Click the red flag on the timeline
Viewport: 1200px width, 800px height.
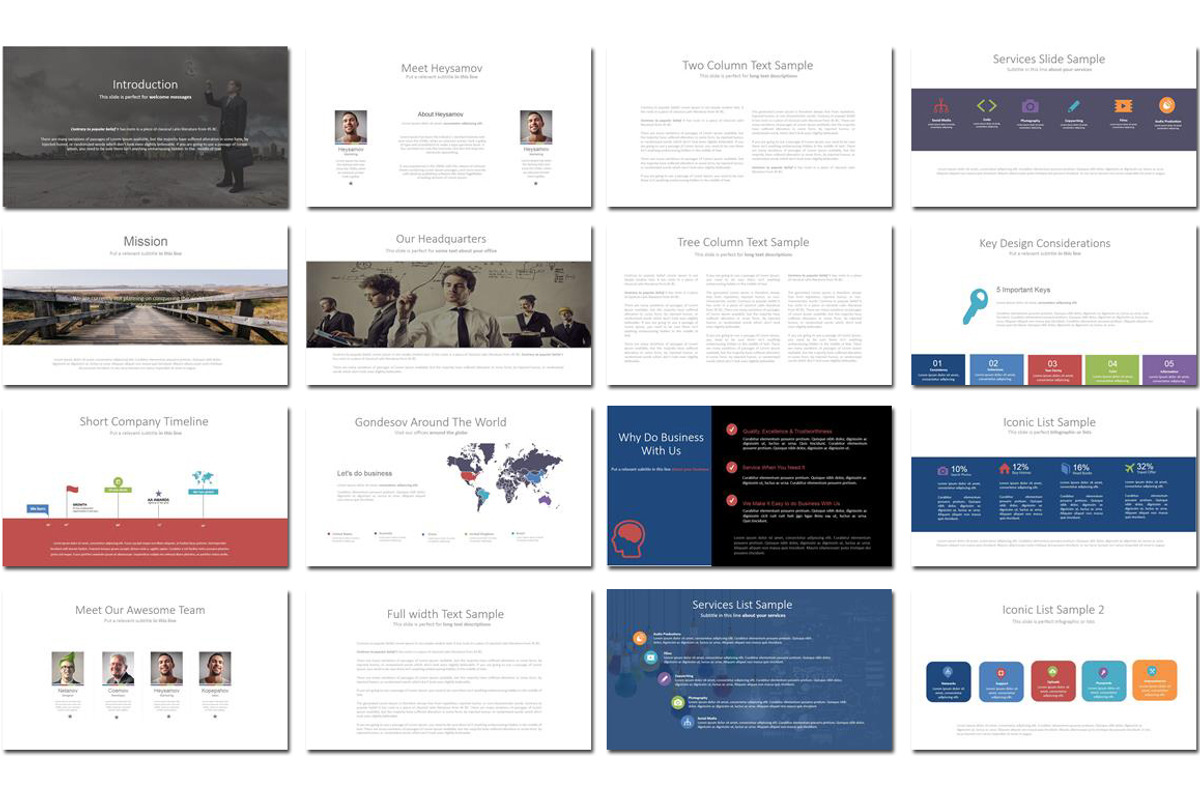coord(71,490)
